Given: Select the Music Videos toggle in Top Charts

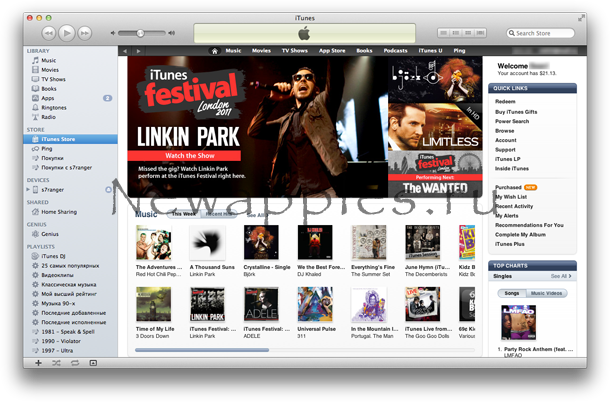Looking at the screenshot, I should click(x=547, y=293).
